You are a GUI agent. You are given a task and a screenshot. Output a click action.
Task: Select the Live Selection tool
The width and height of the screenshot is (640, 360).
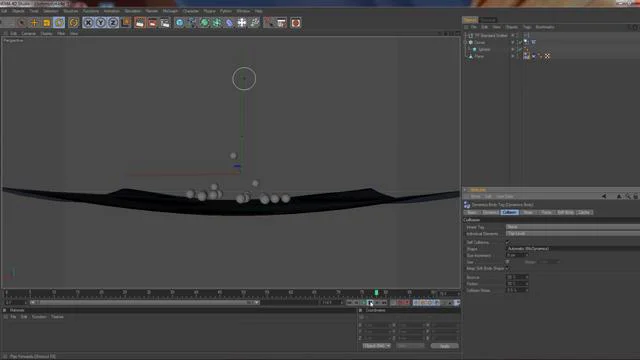coord(21,23)
